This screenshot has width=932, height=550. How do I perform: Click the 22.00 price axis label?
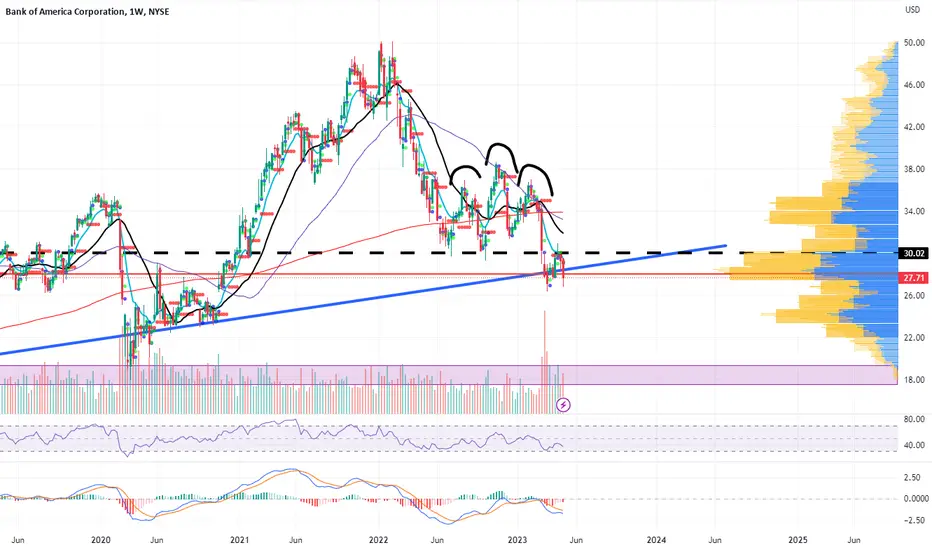(914, 338)
